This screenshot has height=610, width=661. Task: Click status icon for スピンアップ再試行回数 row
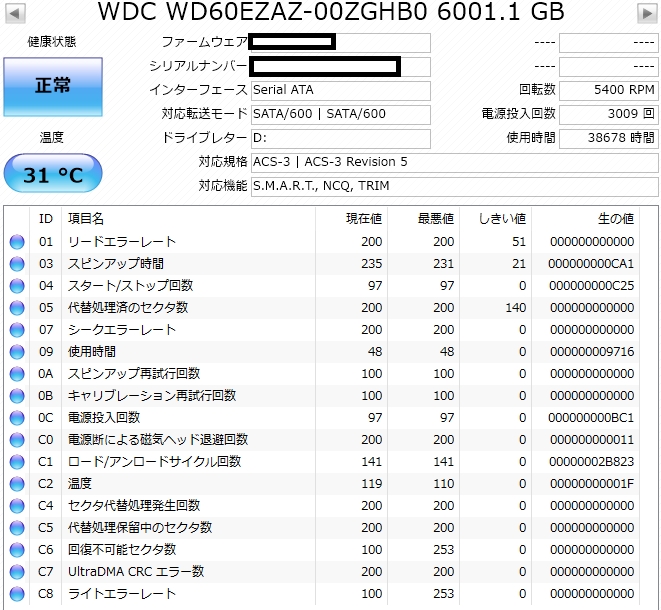[x=17, y=374]
